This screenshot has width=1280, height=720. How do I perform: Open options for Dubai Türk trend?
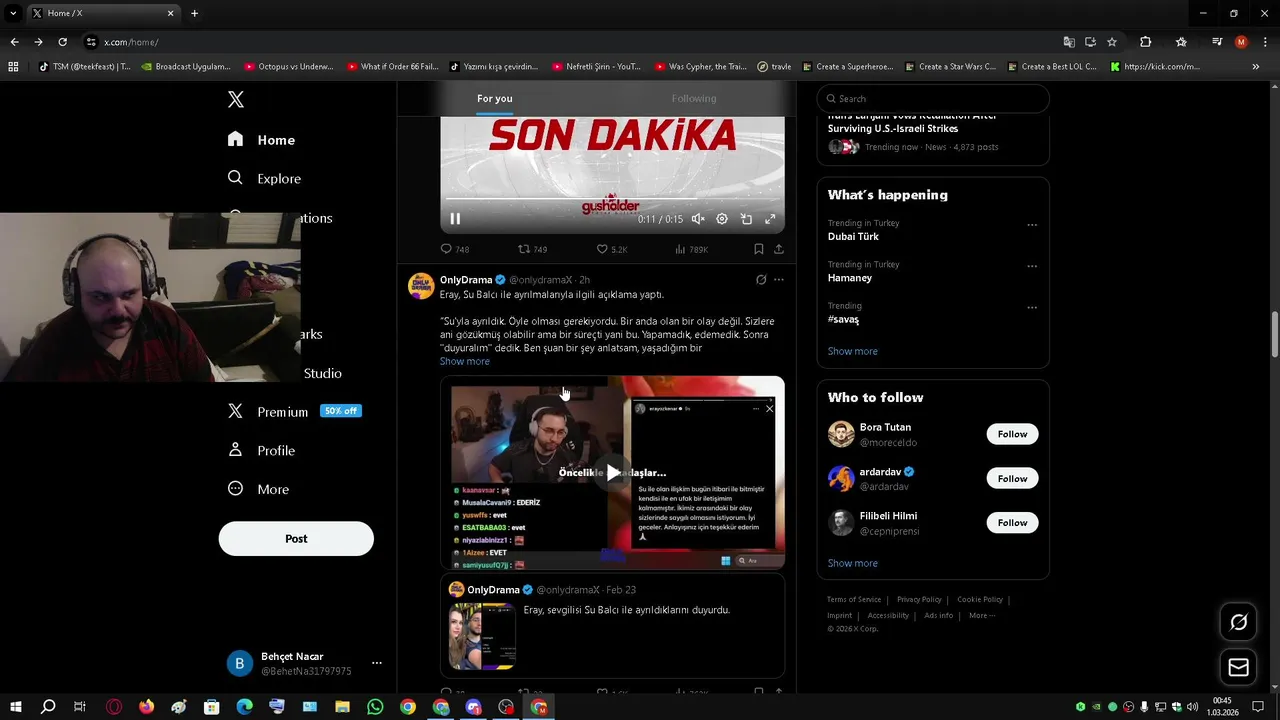1032,225
